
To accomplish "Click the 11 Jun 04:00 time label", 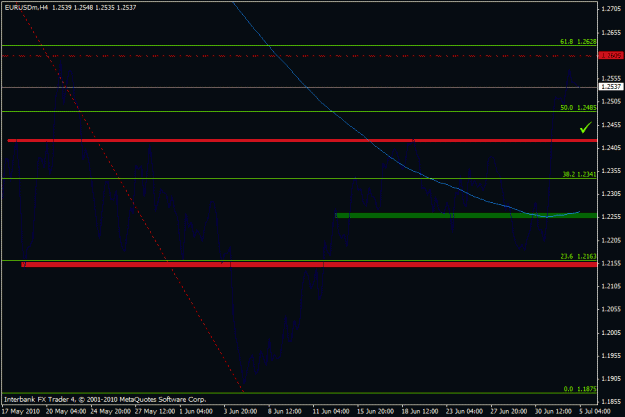I will click(x=331, y=411).
